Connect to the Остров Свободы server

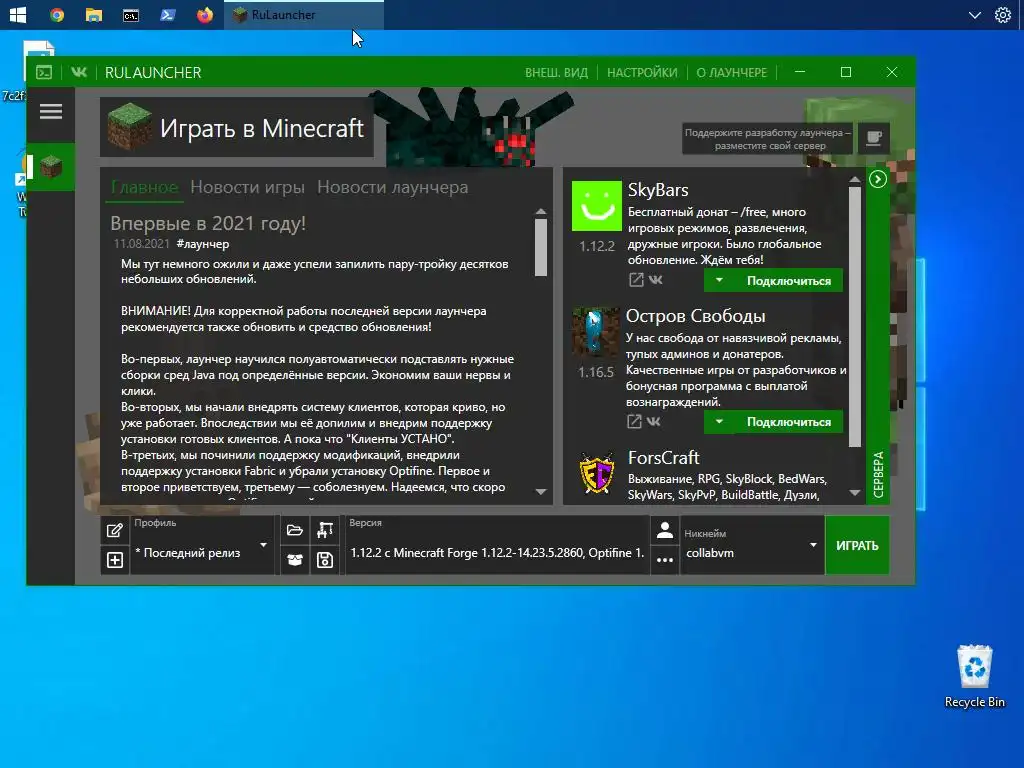[x=788, y=422]
